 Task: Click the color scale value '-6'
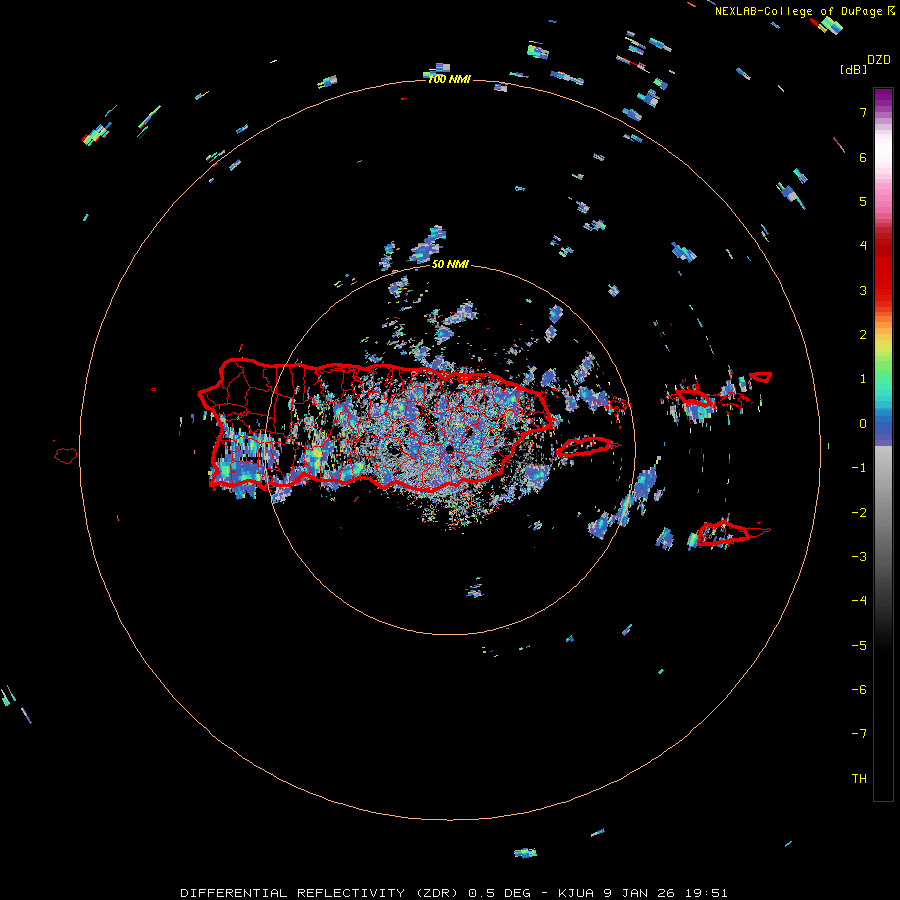coord(859,690)
